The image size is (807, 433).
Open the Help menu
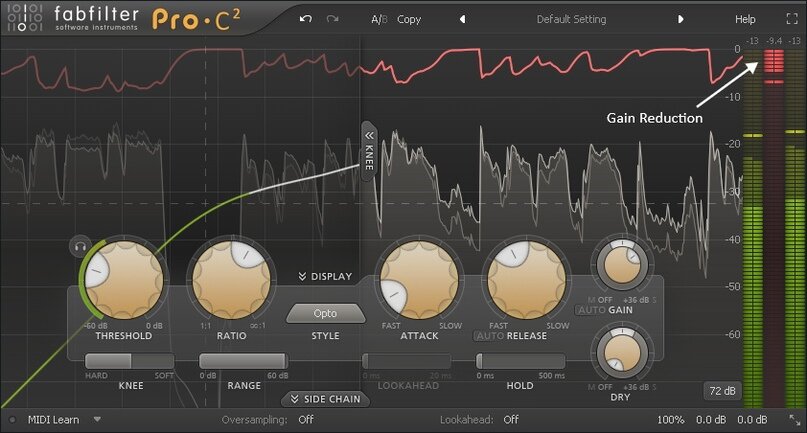(745, 20)
